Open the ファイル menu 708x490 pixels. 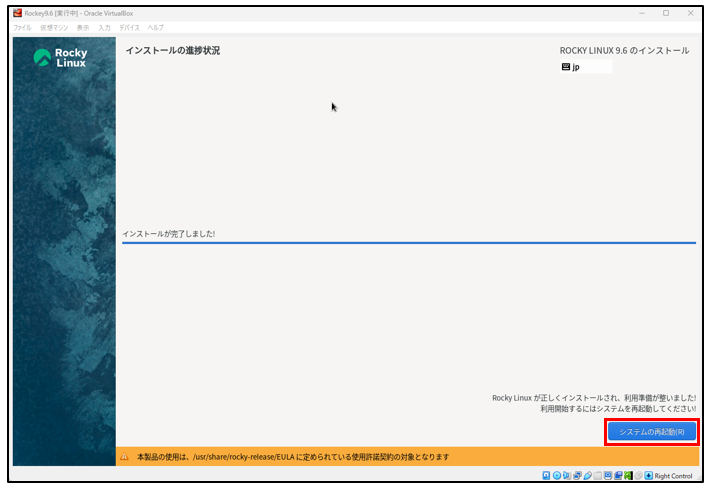22,27
